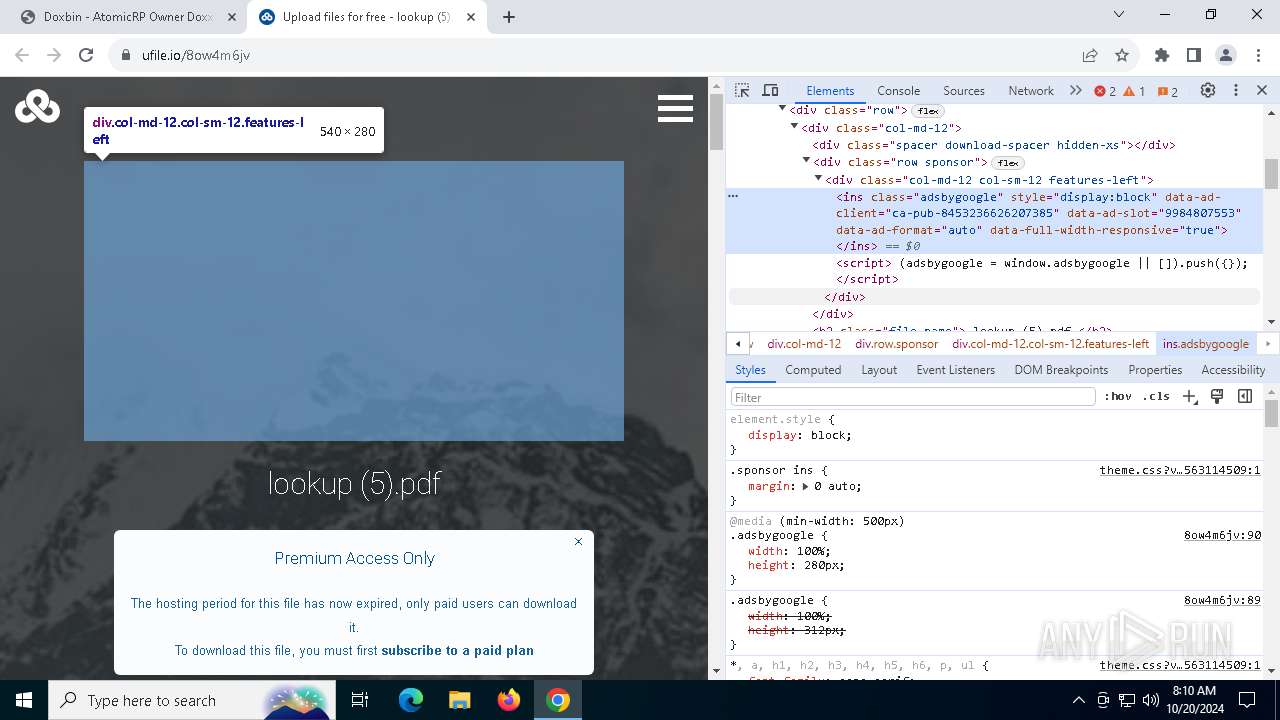Image resolution: width=1280 pixels, height=720 pixels.
Task: Add new style rule plus icon
Action: click(x=1189, y=397)
